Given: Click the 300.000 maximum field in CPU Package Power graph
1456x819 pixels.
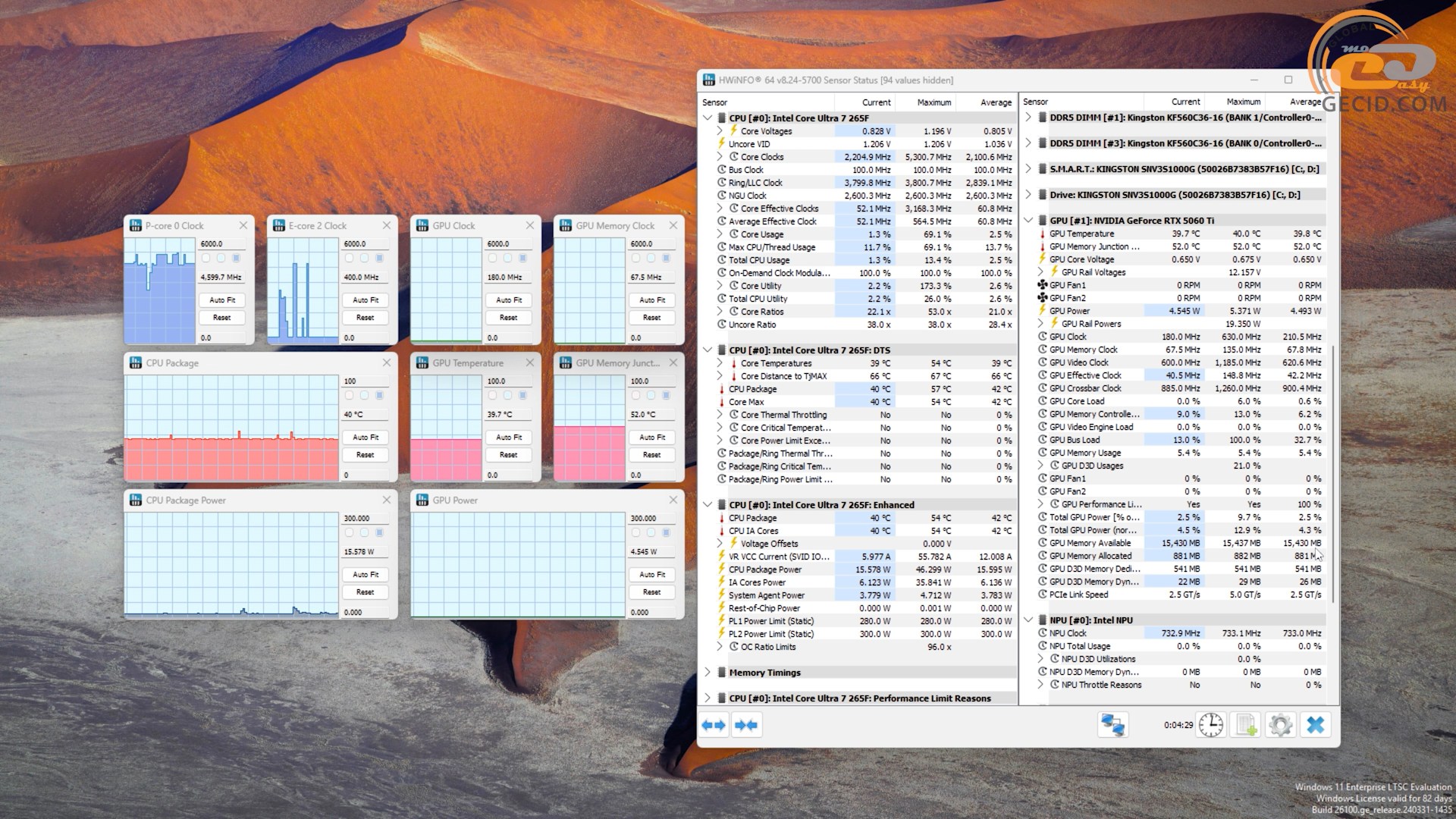Looking at the screenshot, I should pos(365,519).
